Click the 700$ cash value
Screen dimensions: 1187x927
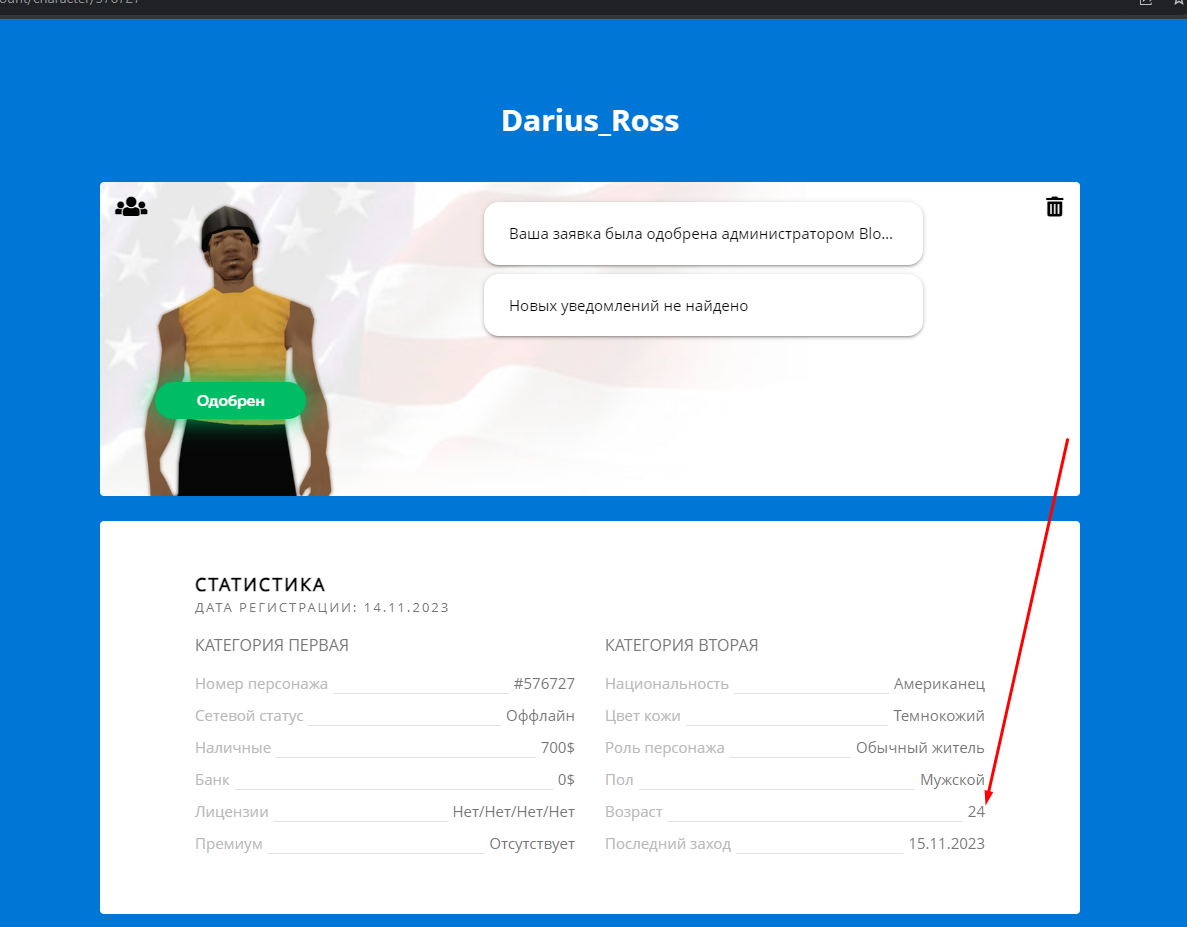pos(557,748)
